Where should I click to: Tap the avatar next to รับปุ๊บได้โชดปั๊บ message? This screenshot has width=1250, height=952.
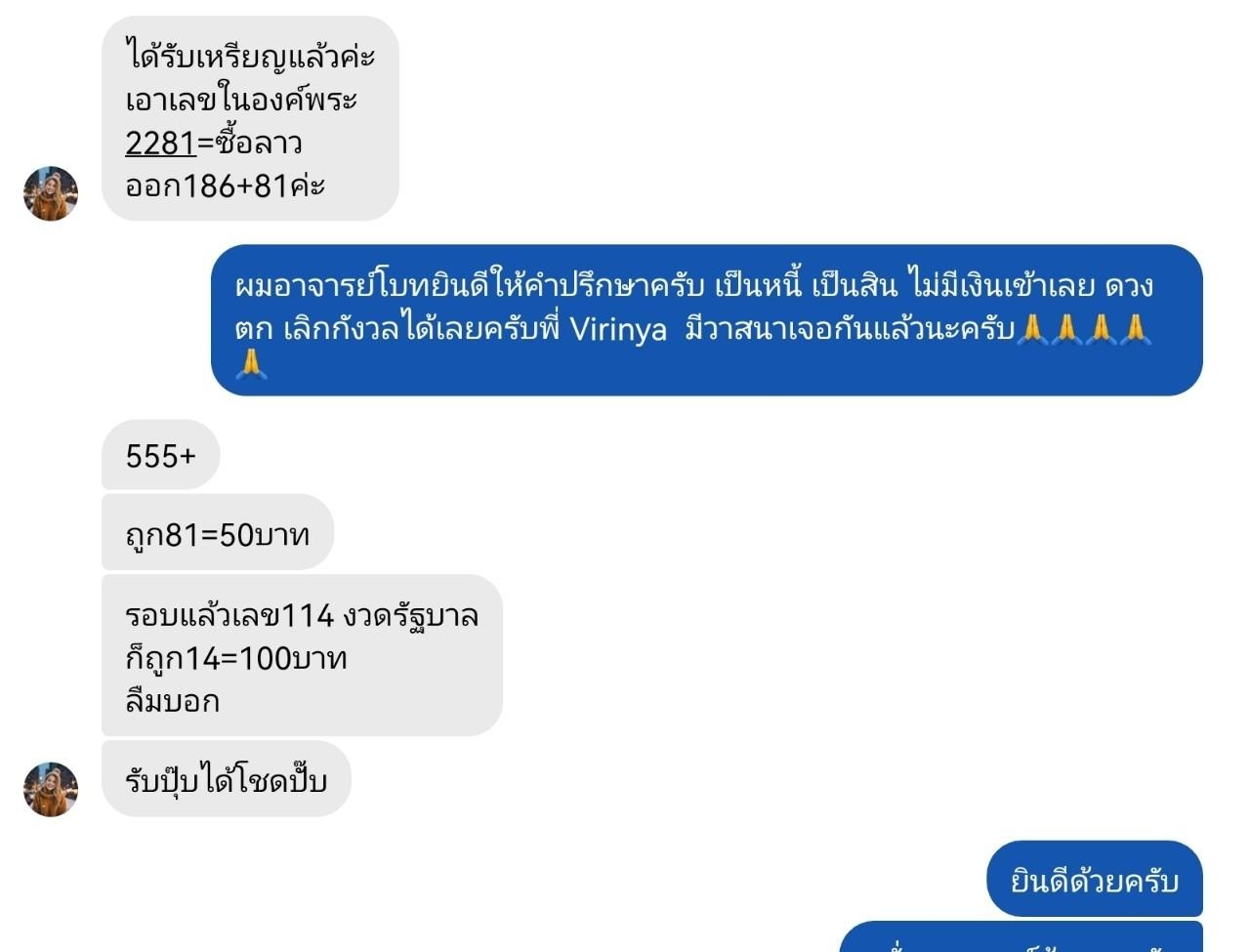51,789
